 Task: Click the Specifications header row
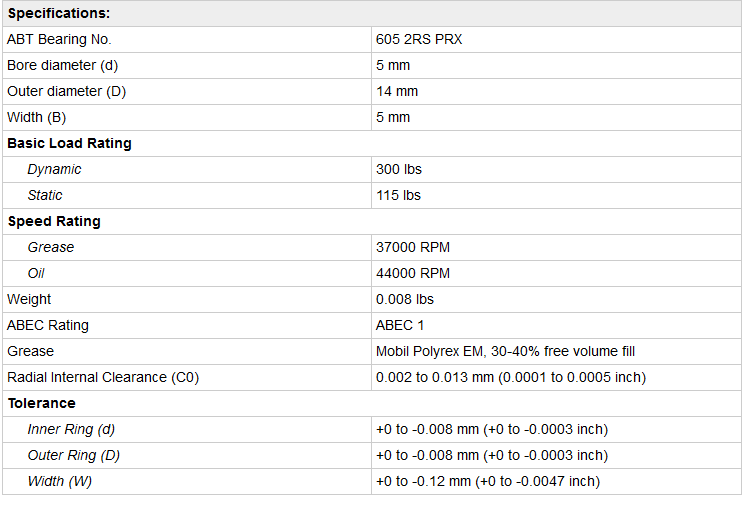point(59,13)
